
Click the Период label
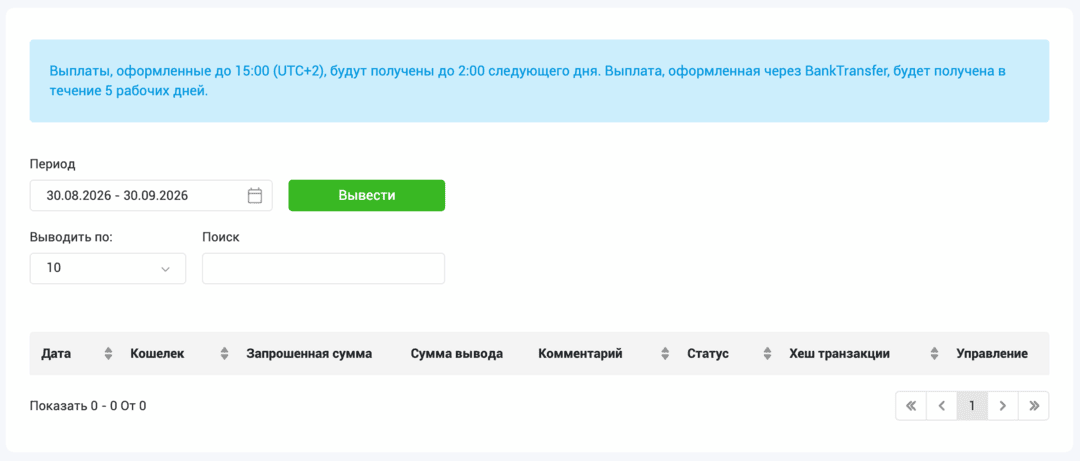pyautogui.click(x=52, y=164)
